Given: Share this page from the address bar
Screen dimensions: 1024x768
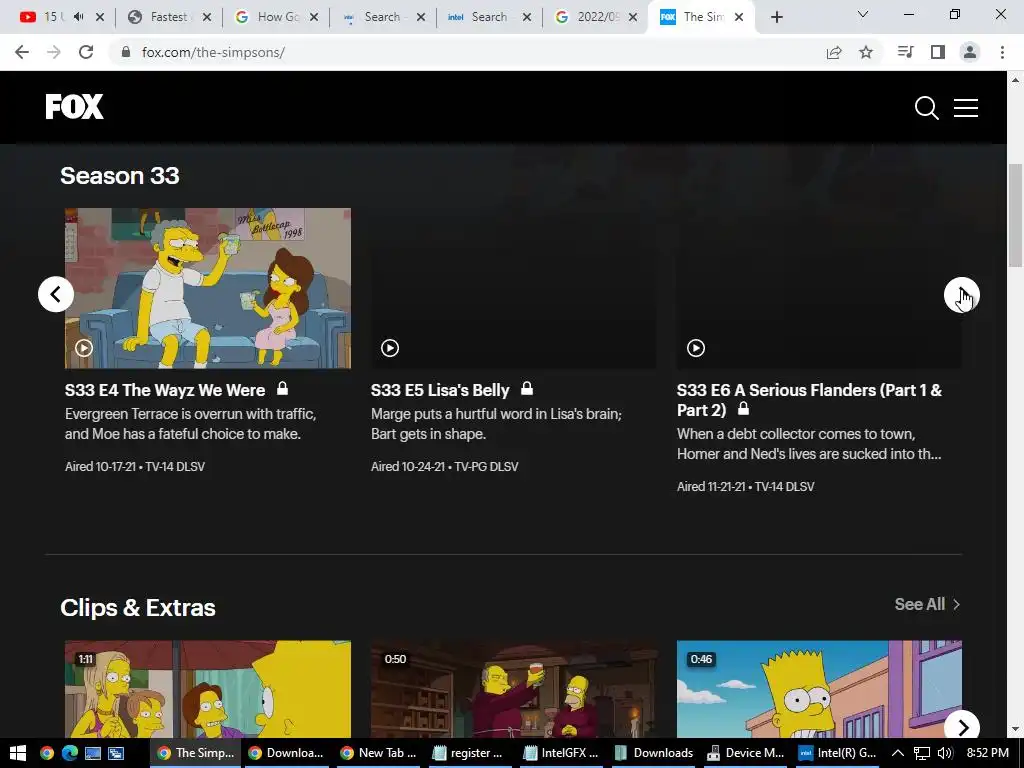Looking at the screenshot, I should pos(834,52).
